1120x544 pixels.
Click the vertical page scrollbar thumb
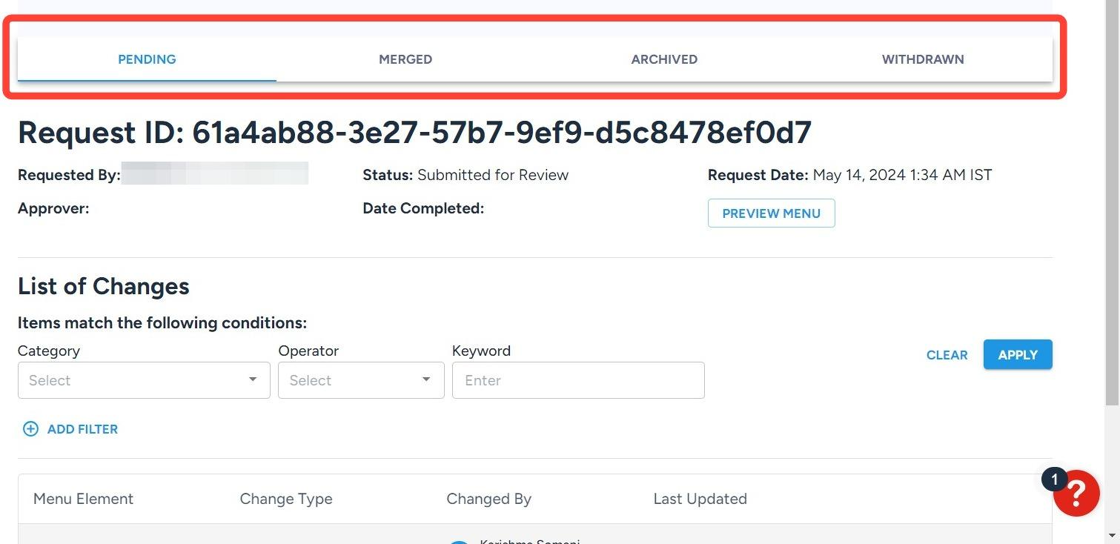click(x=1112, y=200)
